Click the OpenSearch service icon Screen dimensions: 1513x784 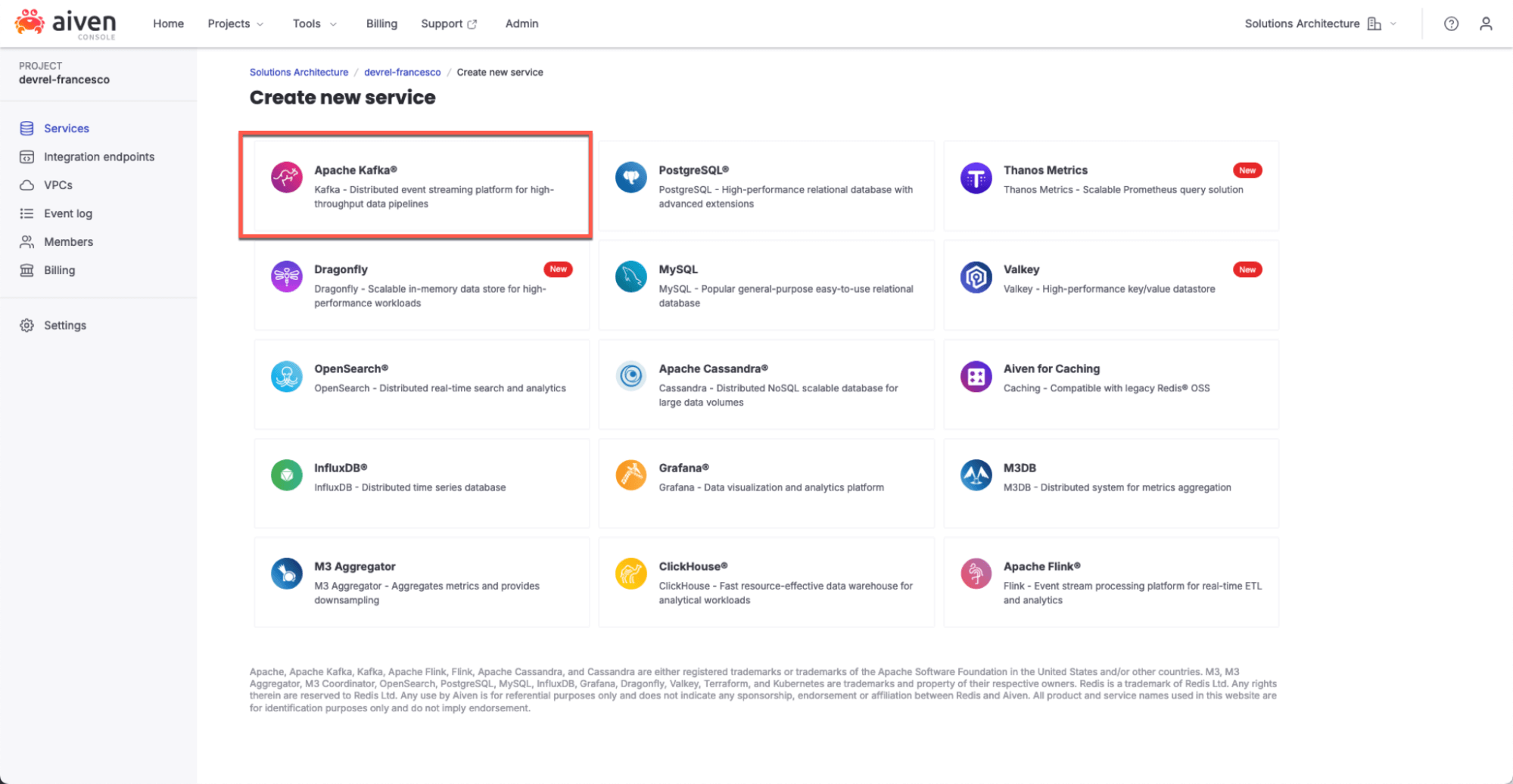tap(287, 376)
